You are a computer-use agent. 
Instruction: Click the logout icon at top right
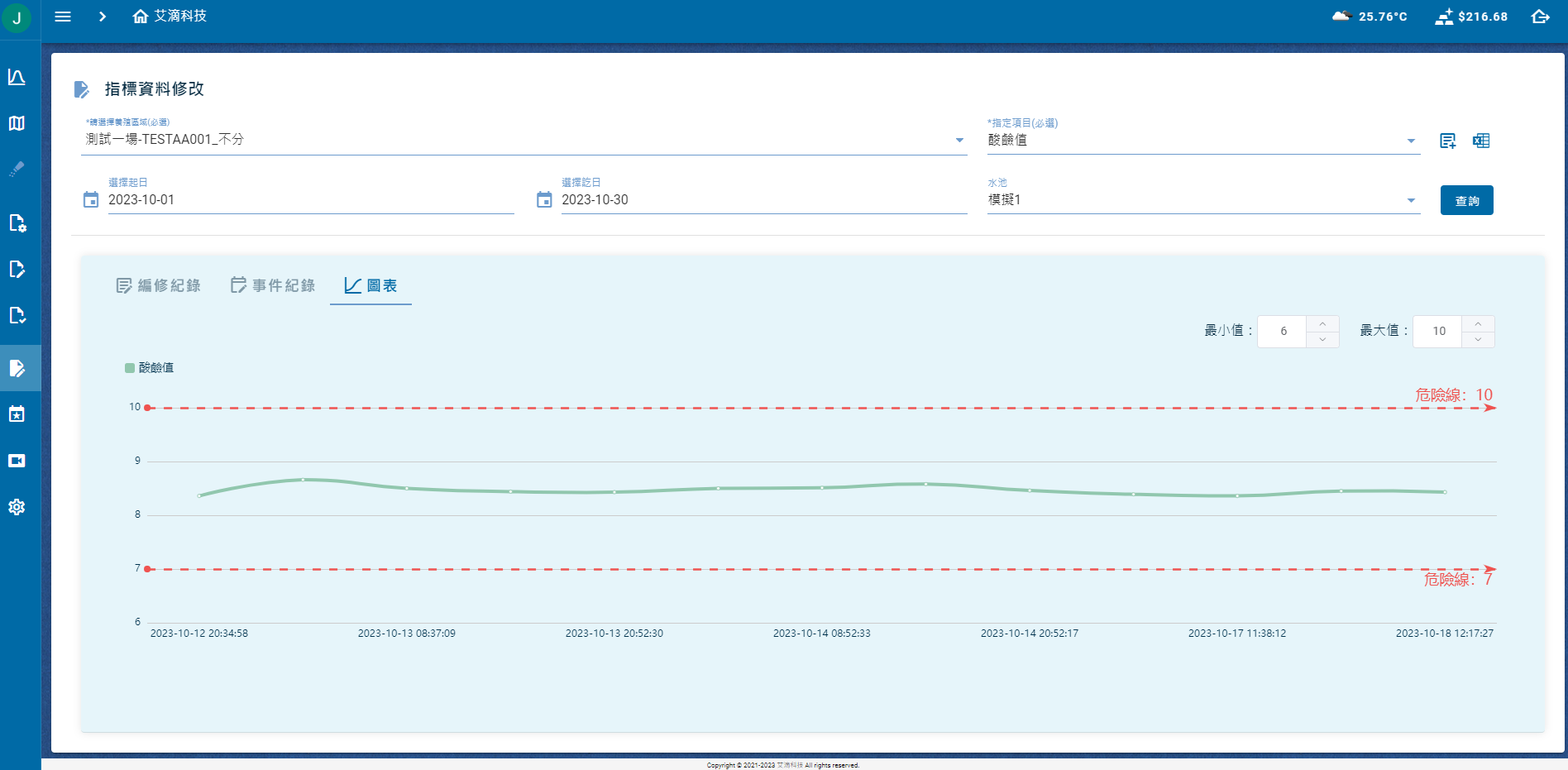pos(1540,17)
